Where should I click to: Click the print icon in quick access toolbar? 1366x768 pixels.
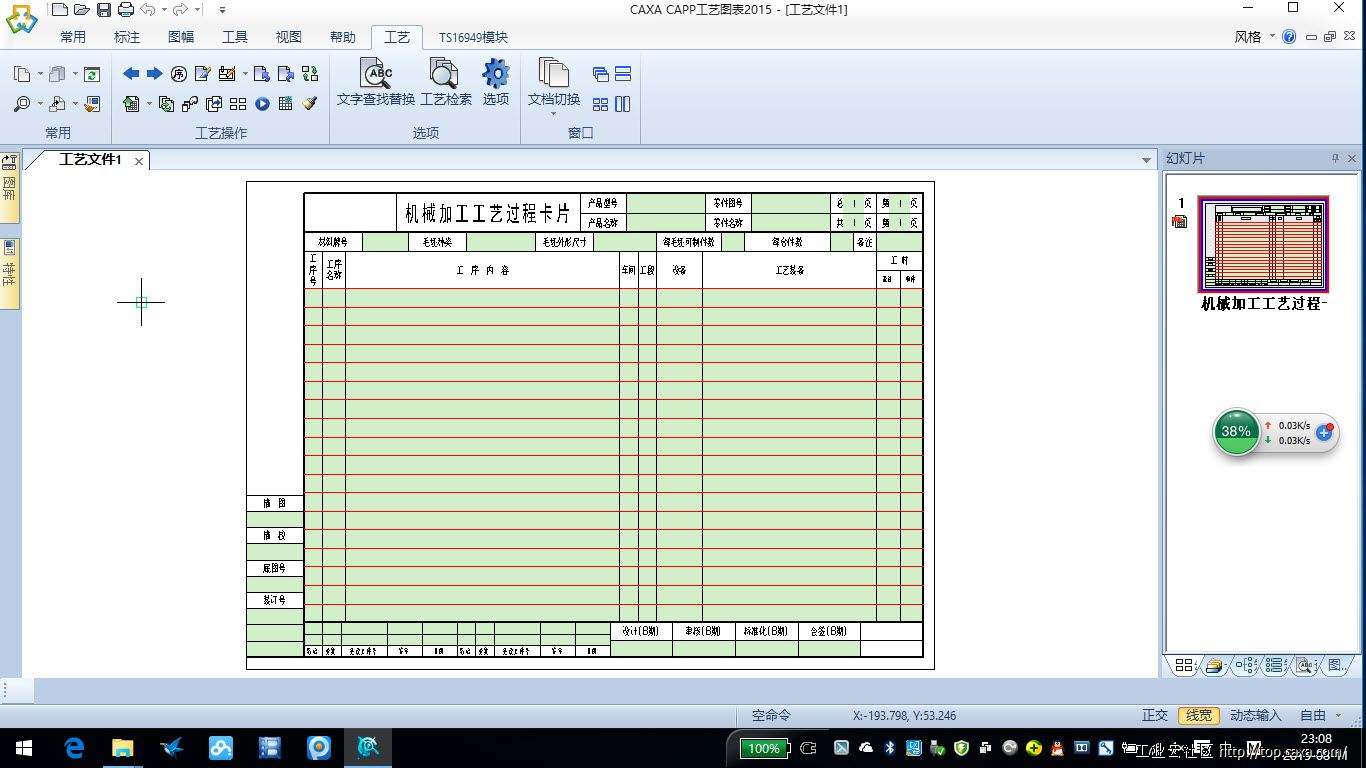point(125,10)
